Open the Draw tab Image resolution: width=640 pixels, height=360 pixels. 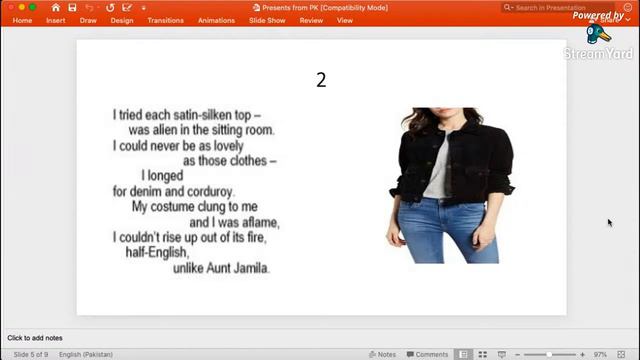88,20
